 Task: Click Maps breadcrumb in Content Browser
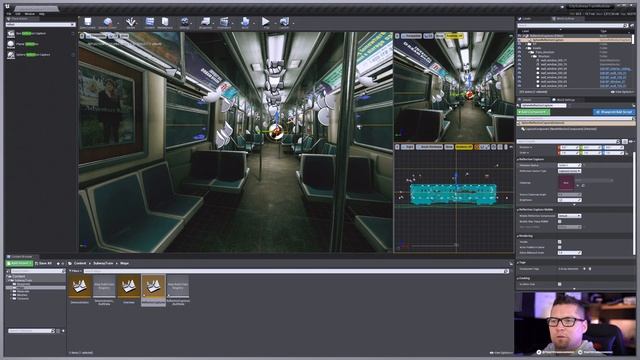pos(124,264)
